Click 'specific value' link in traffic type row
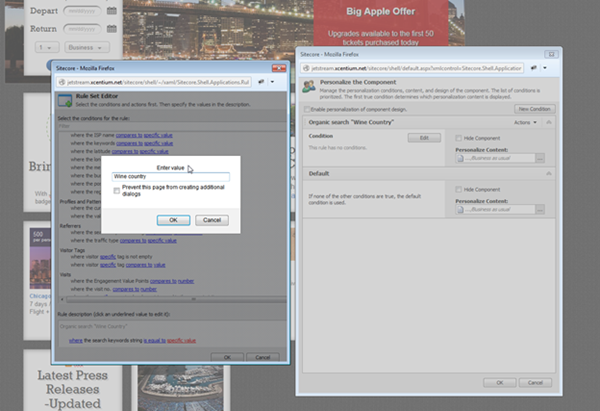Image resolution: width=600 pixels, height=411 pixels. (x=162, y=240)
